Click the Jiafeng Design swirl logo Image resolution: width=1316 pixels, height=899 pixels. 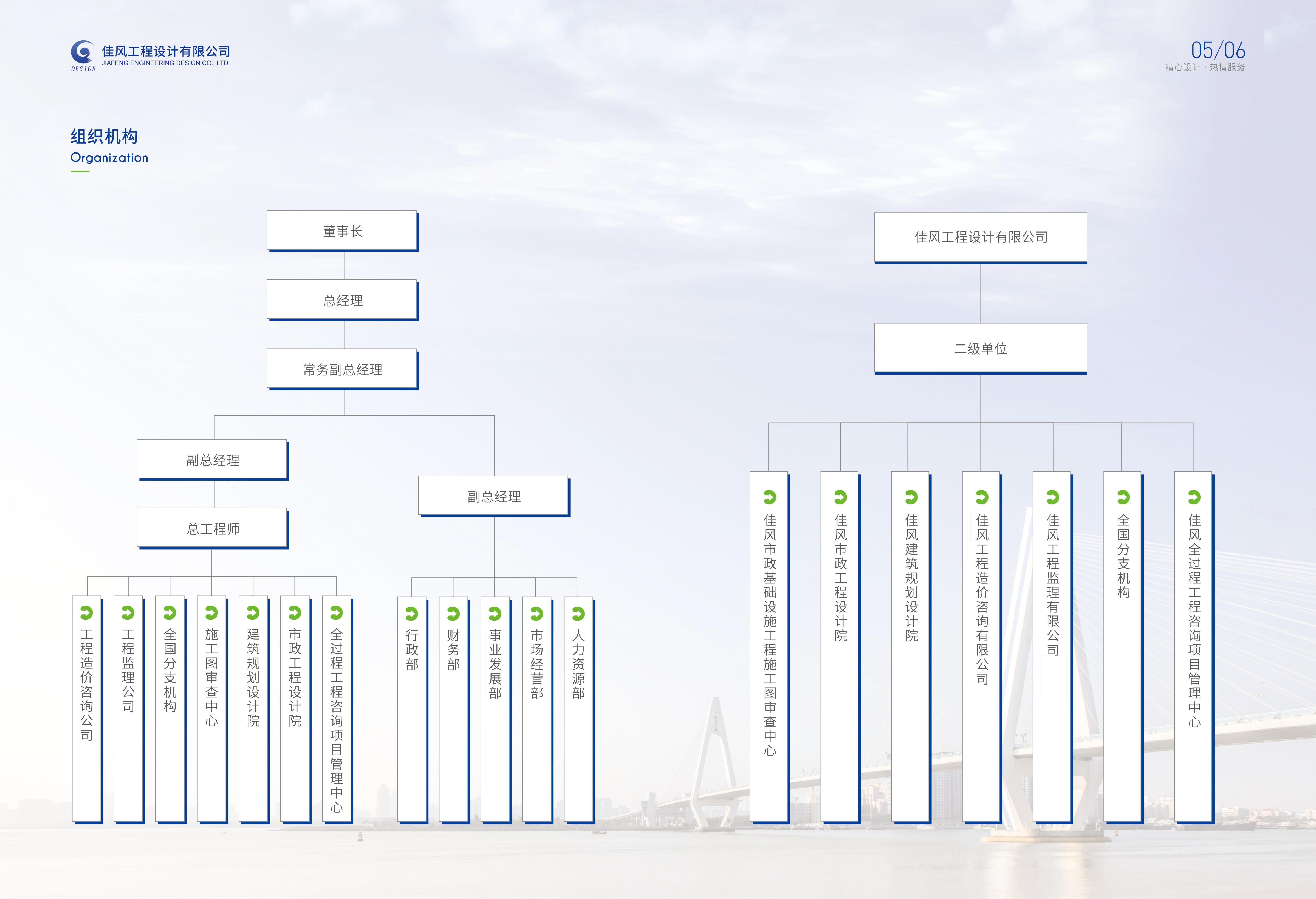pos(83,55)
